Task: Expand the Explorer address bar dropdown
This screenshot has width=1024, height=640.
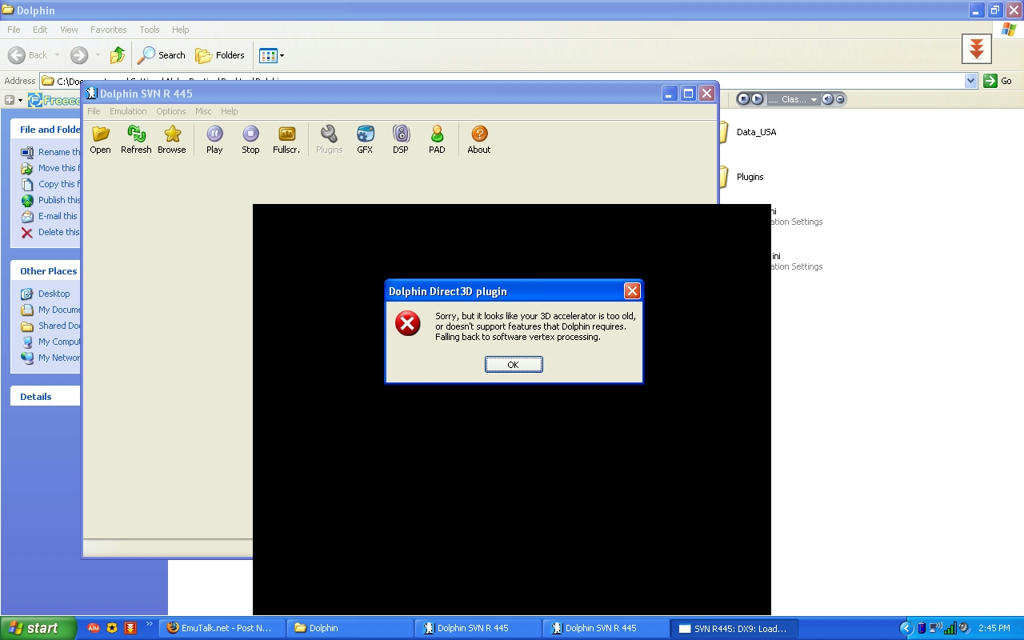Action: pos(970,81)
